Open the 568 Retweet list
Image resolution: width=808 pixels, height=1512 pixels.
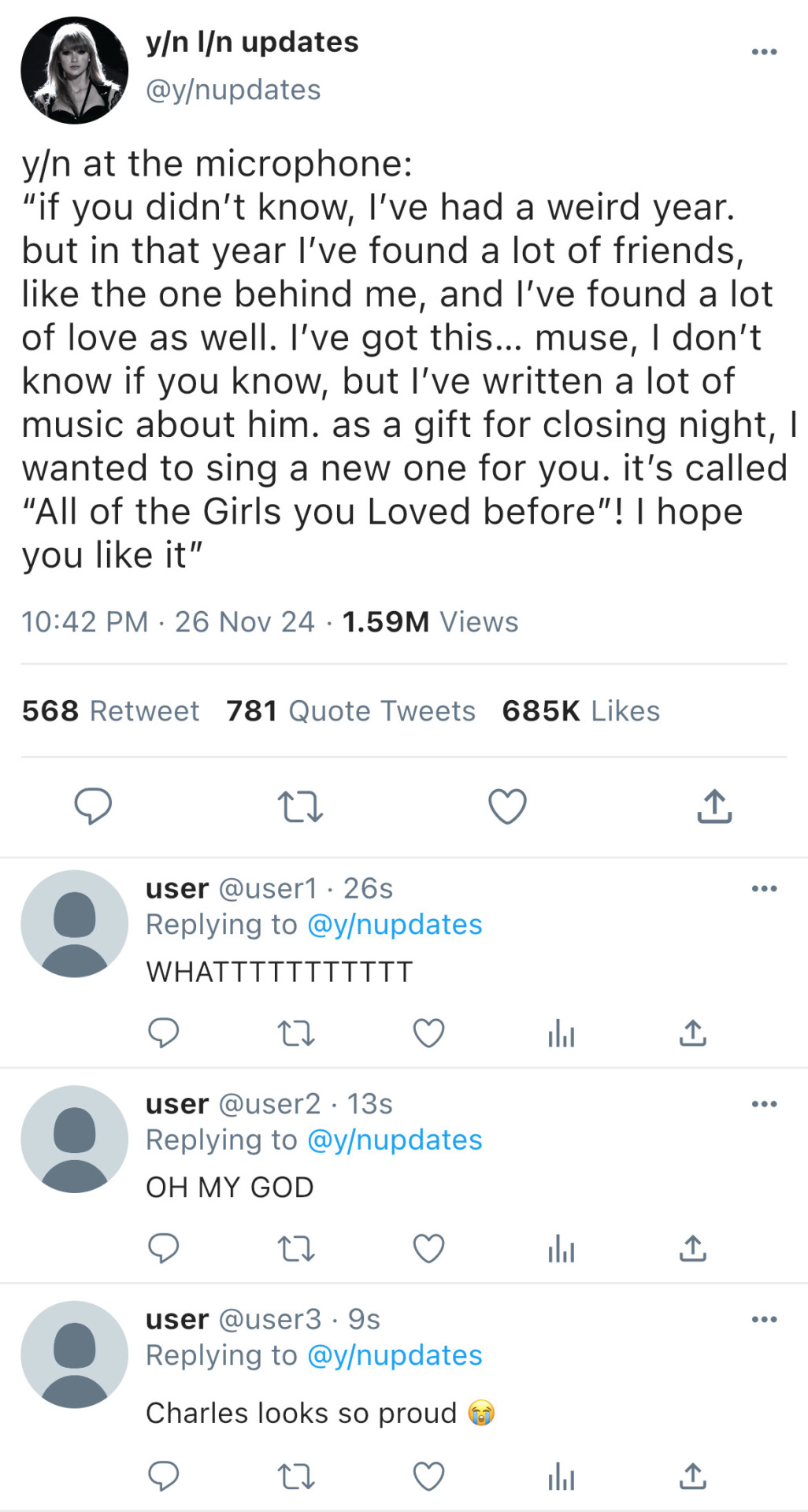110,710
